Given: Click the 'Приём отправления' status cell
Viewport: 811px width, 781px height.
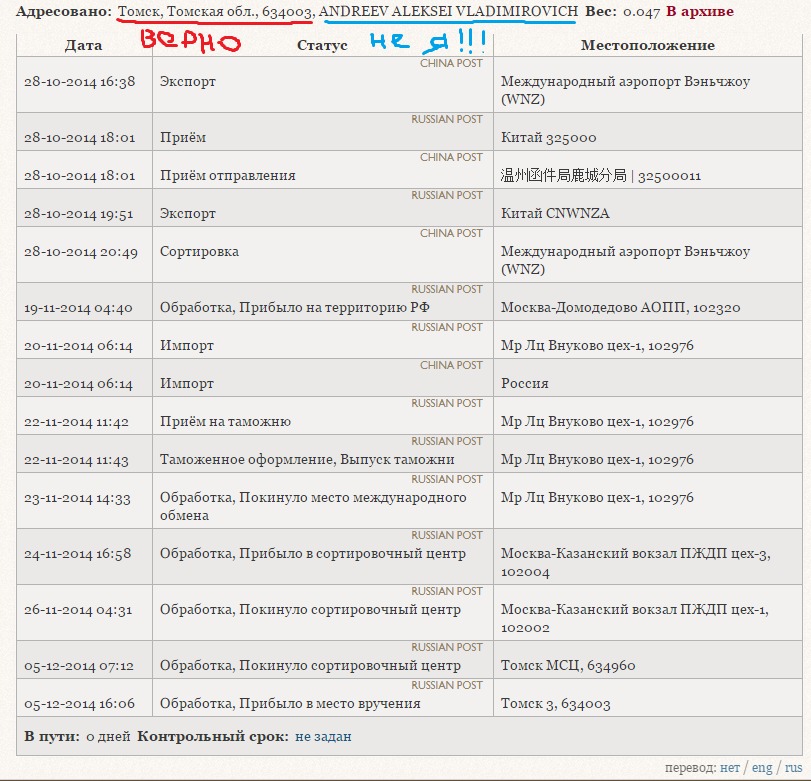Looking at the screenshot, I should tap(228, 176).
